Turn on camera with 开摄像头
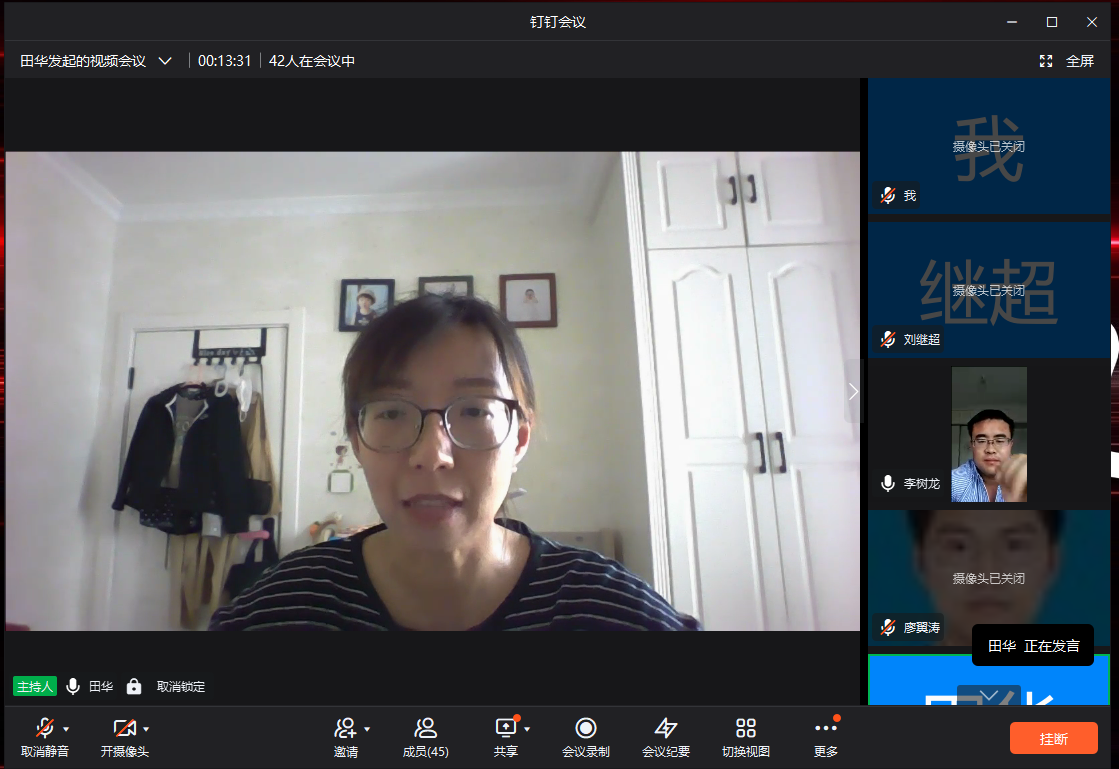The width and height of the screenshot is (1119, 769). [x=124, y=728]
